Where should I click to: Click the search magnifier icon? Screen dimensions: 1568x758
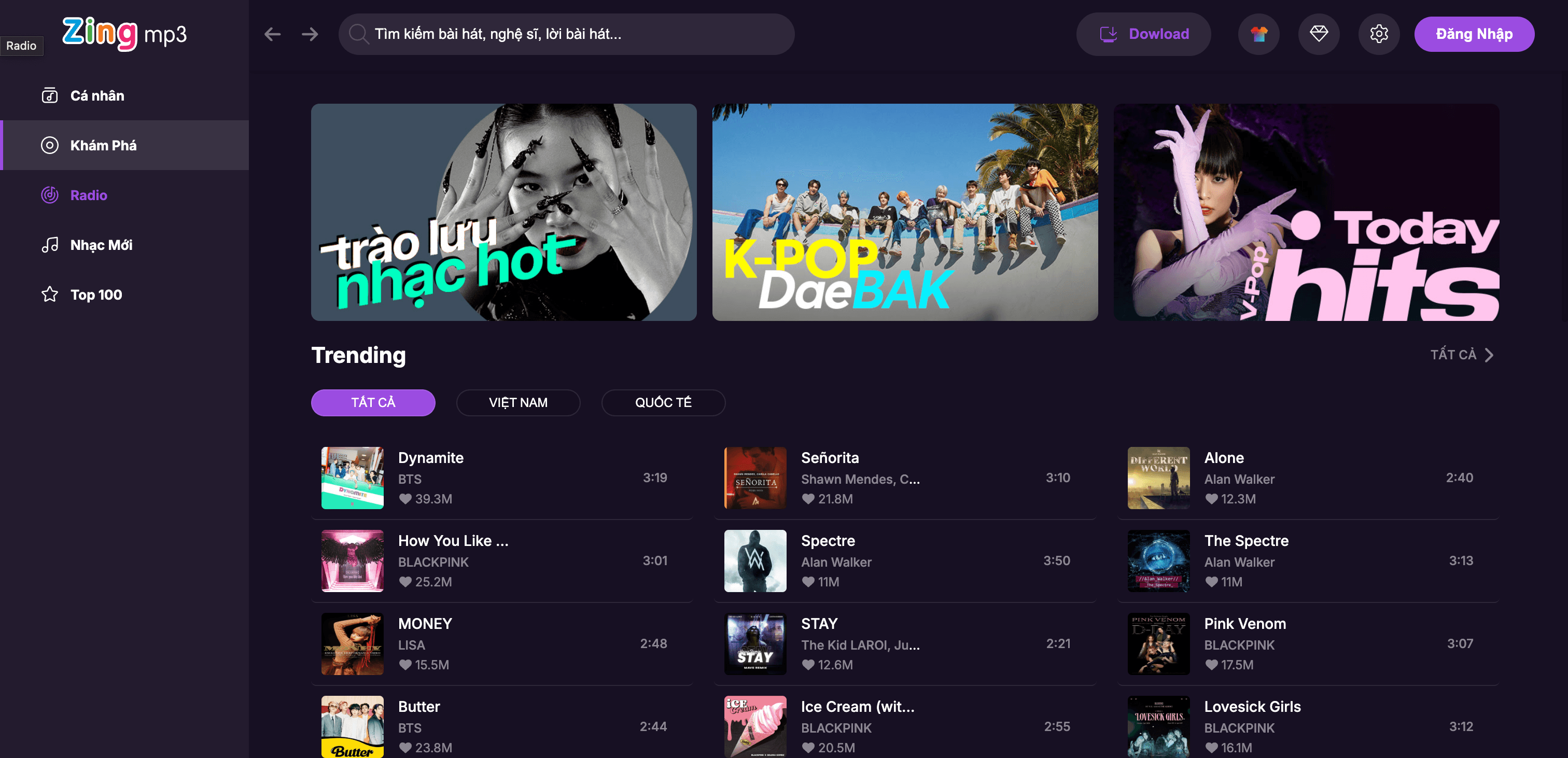tap(358, 34)
